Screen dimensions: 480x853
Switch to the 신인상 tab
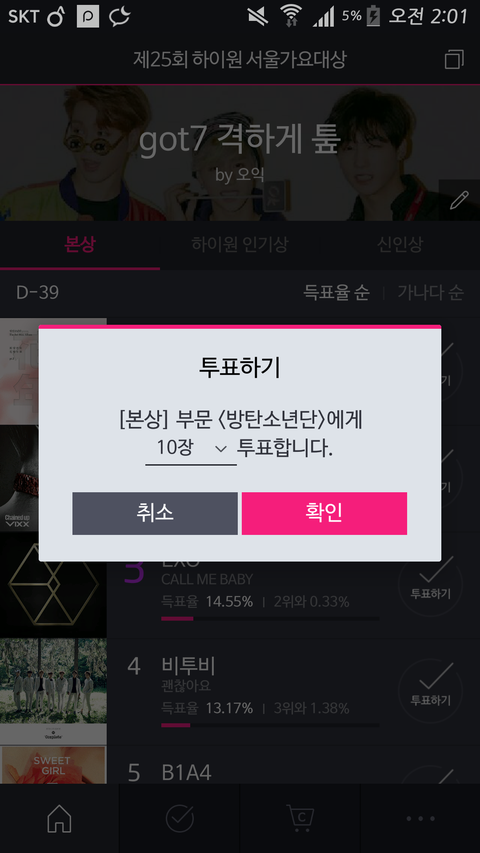(x=400, y=244)
